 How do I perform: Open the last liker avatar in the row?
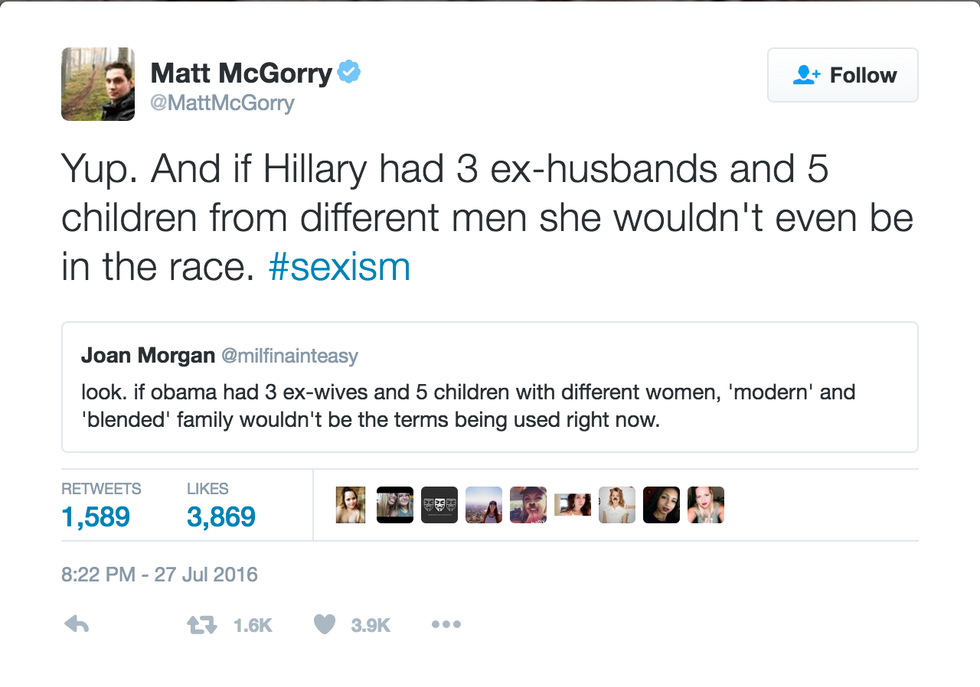706,505
